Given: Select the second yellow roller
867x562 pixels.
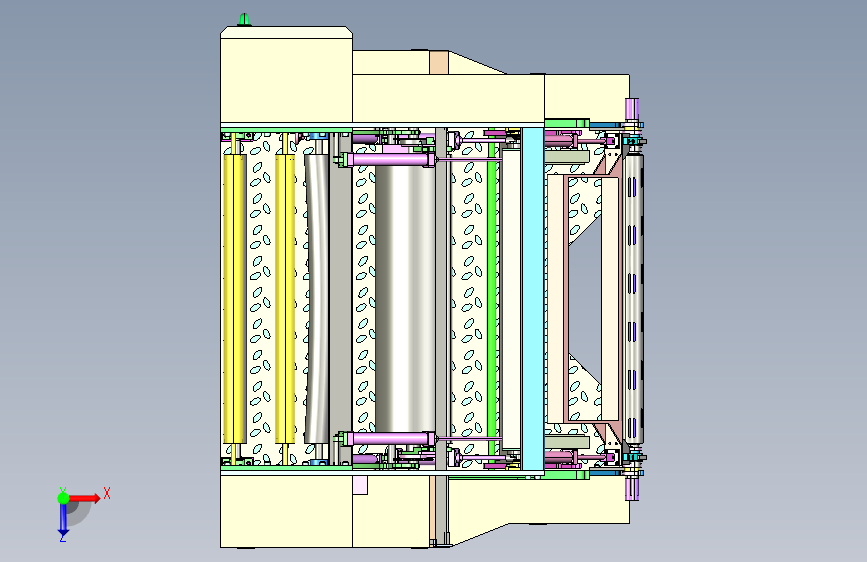Looking at the screenshot, I should [x=285, y=299].
